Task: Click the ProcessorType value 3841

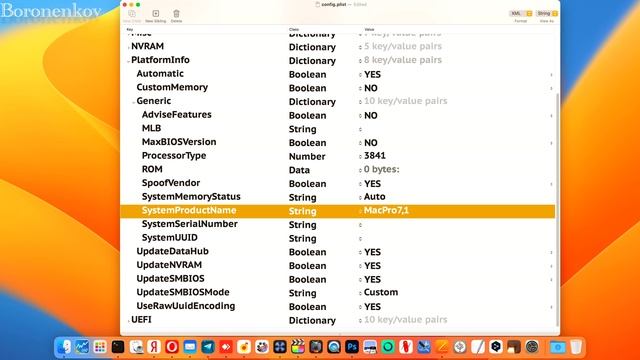Action: click(x=375, y=156)
